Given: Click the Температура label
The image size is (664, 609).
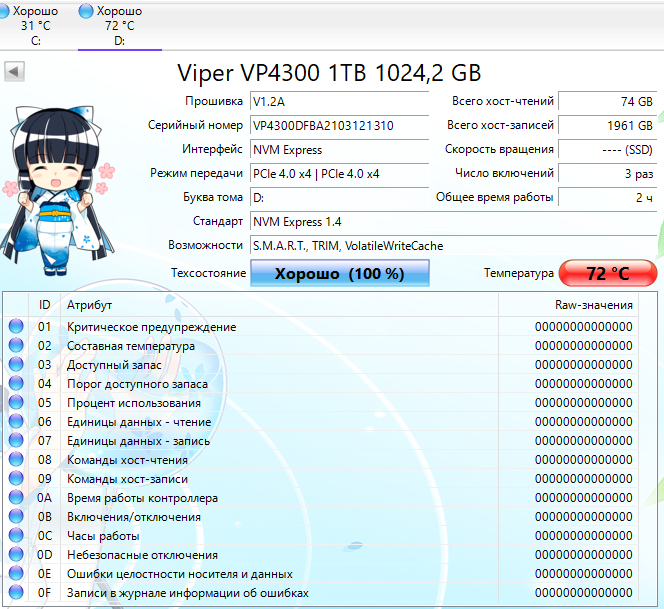Looking at the screenshot, I should (x=519, y=273).
